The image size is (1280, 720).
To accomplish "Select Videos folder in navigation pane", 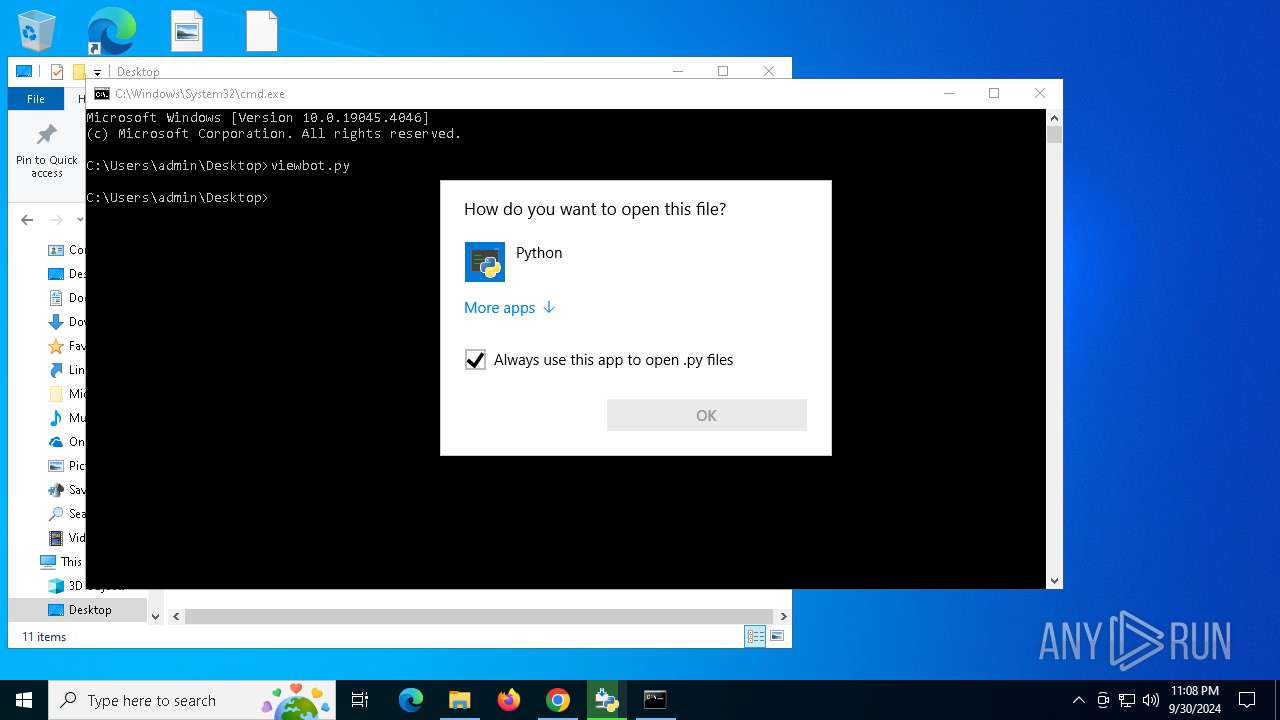I will point(66,538).
